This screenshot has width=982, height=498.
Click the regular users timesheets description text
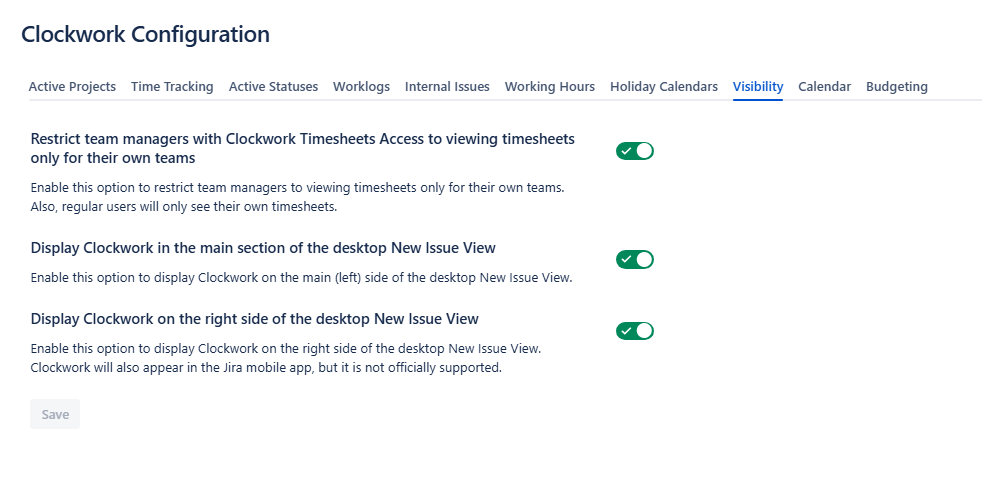184,206
